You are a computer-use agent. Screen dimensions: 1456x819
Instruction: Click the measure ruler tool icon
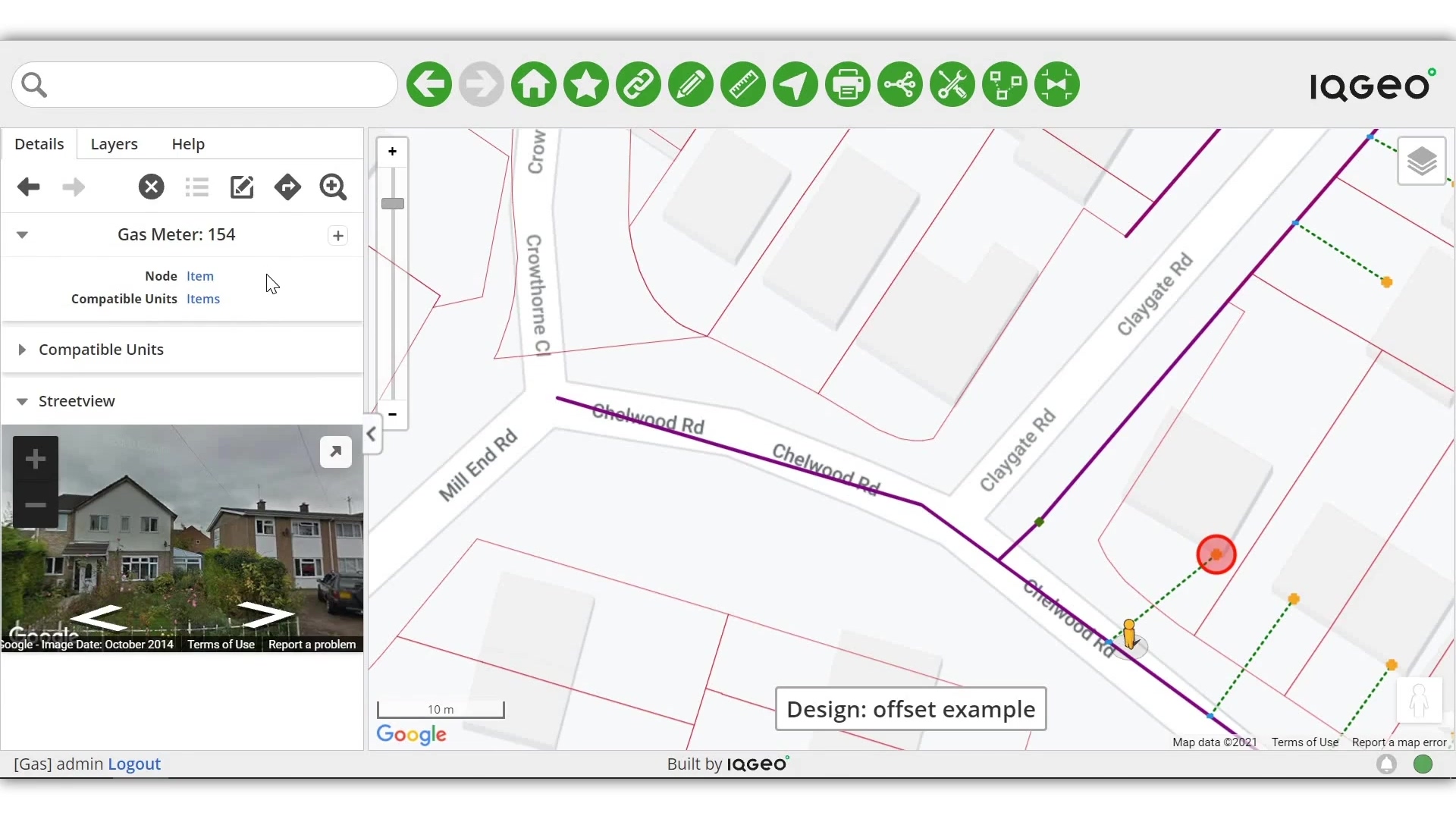coord(743,84)
